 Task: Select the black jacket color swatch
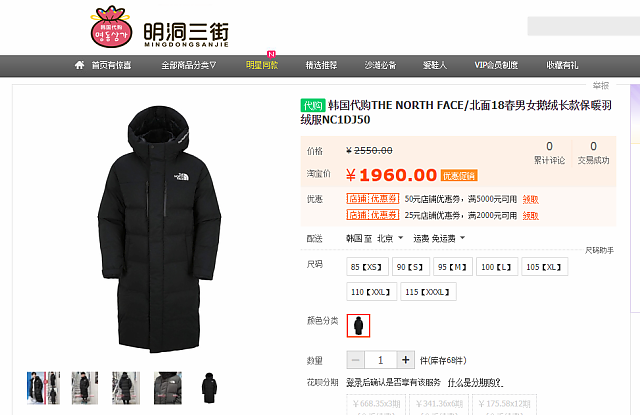pyautogui.click(x=358, y=326)
